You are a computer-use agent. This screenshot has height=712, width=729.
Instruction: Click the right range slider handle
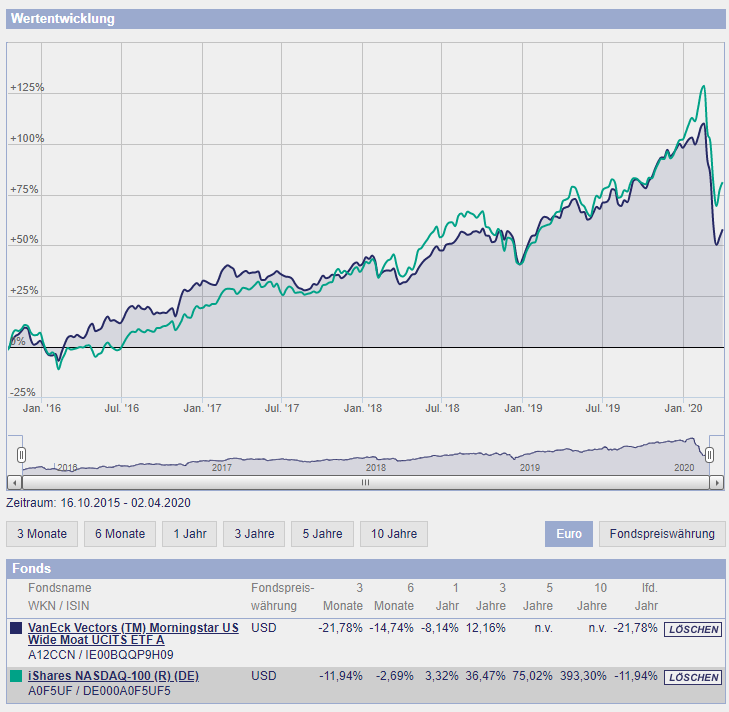[709, 455]
